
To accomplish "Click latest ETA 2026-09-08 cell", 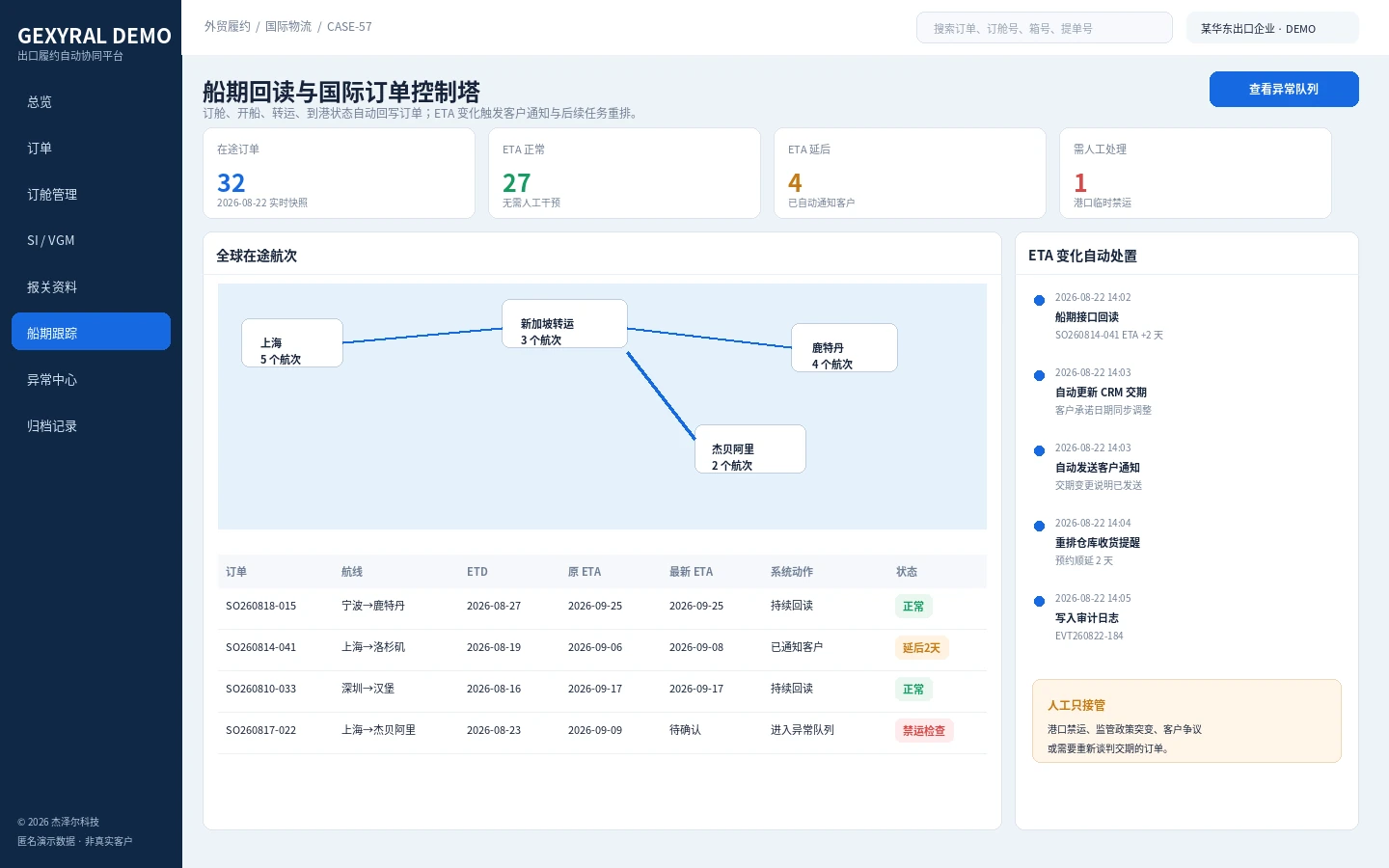I will pos(696,647).
